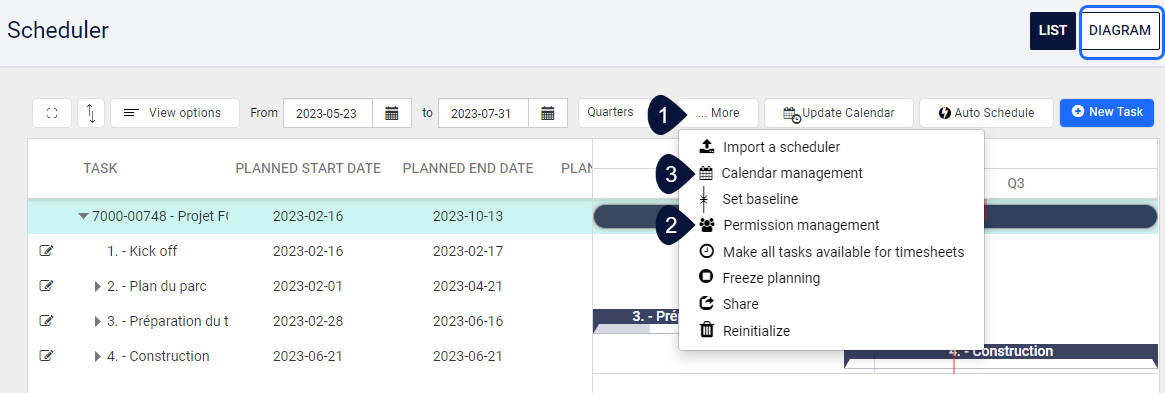The height and width of the screenshot is (393, 1165).
Task: Click the Auto Schedule button
Action: pyautogui.click(x=986, y=113)
